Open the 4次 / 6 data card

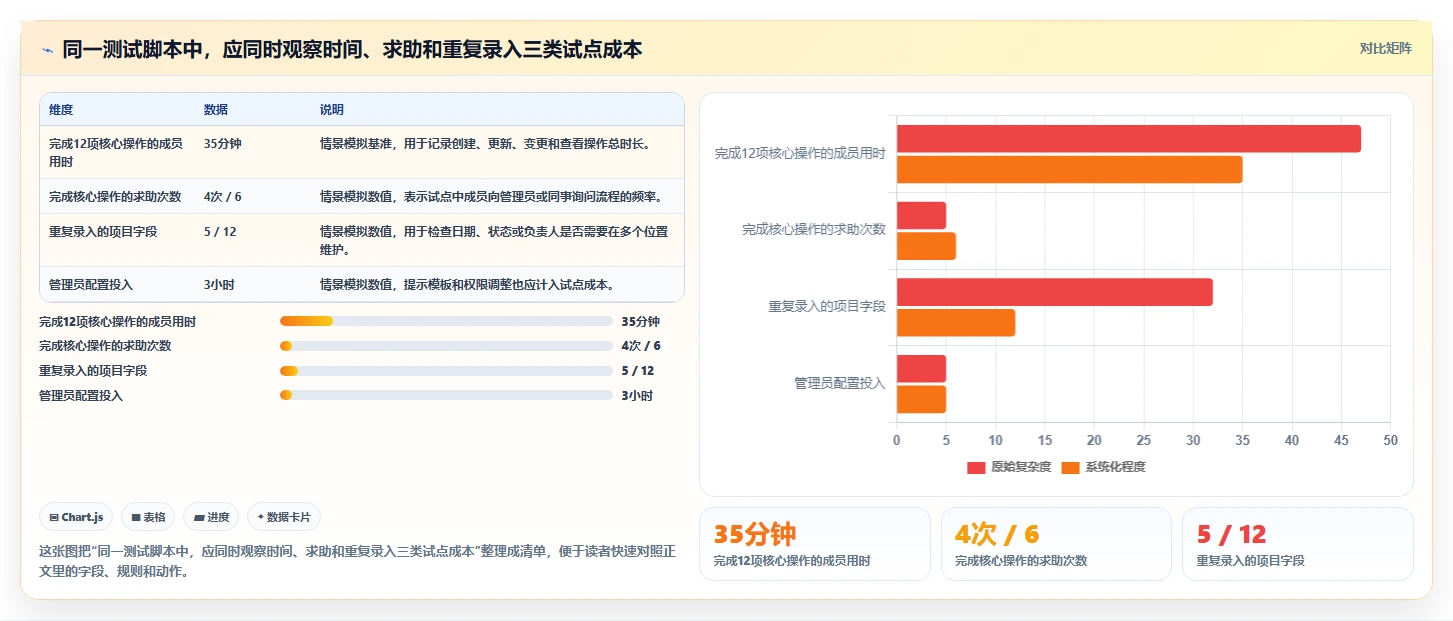(1056, 544)
